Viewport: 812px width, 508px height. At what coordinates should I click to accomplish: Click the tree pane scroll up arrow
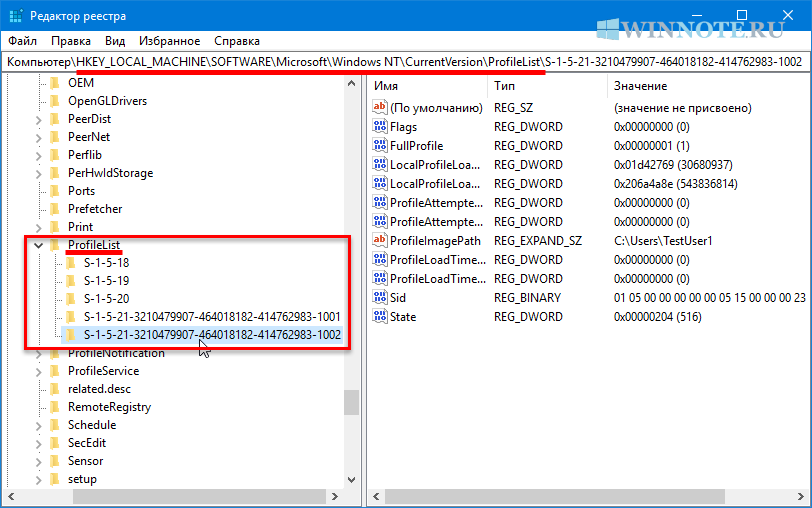coord(352,83)
